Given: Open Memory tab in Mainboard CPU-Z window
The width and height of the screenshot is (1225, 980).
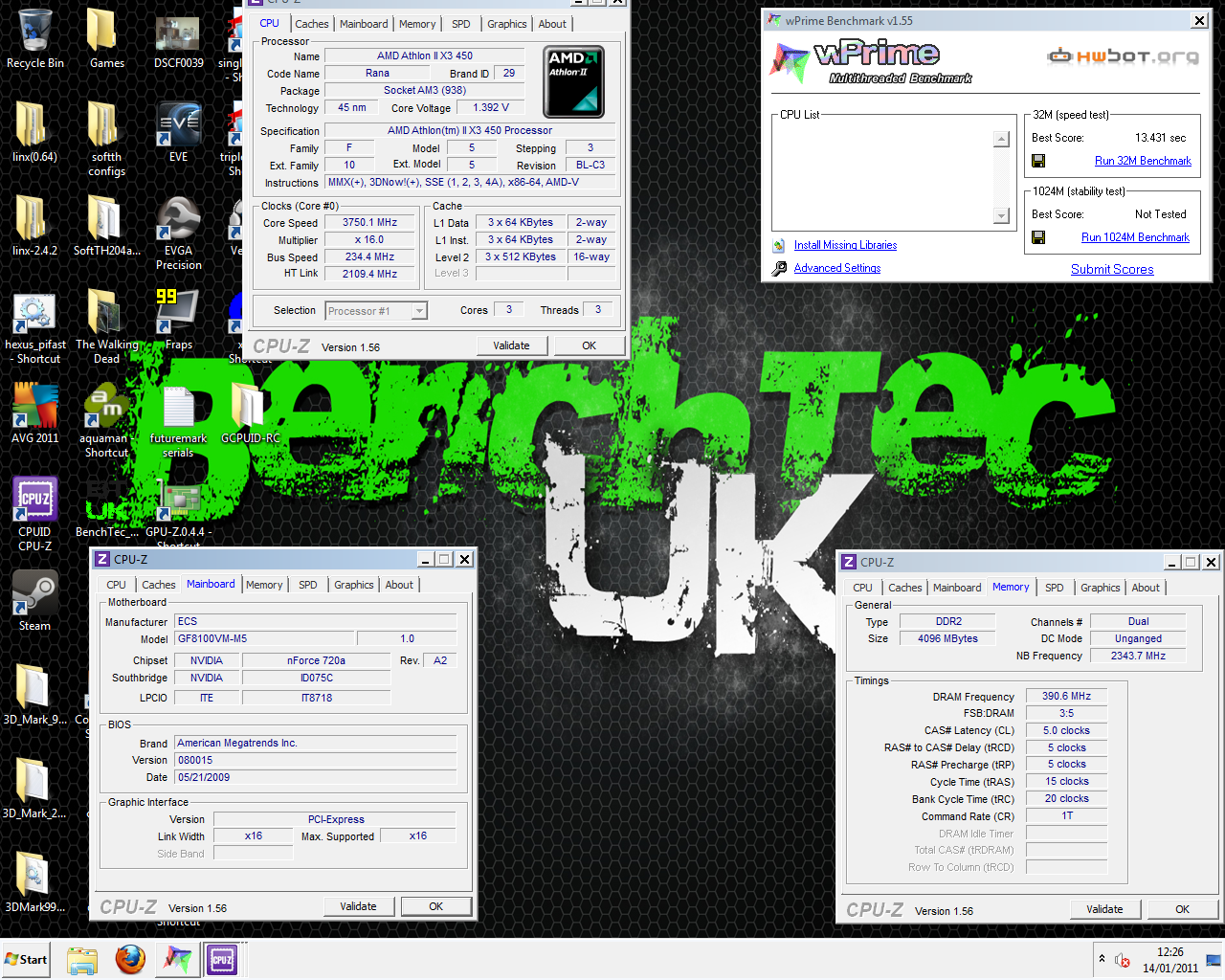Looking at the screenshot, I should [264, 585].
